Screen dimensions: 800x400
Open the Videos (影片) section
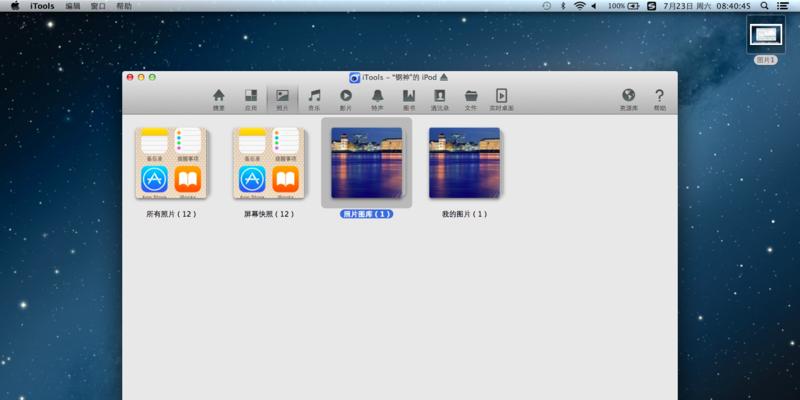[x=346, y=97]
